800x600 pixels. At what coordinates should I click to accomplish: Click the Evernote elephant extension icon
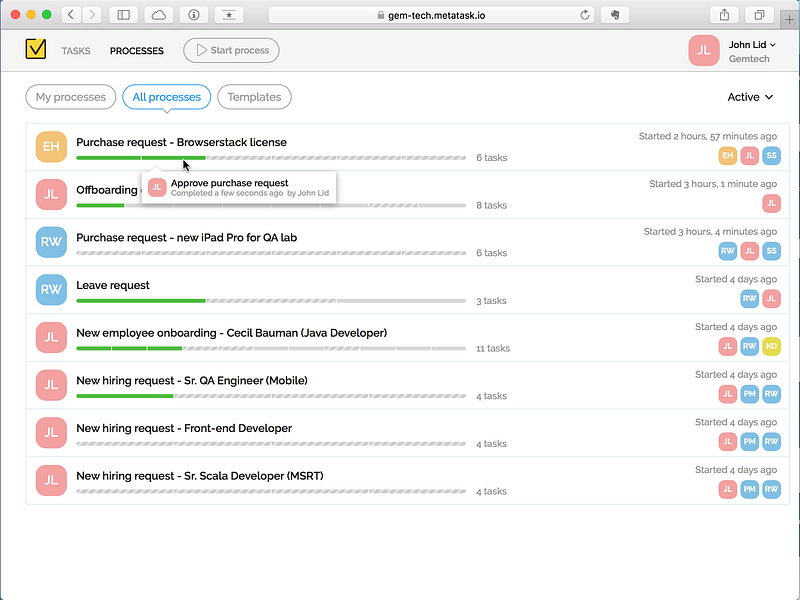(615, 15)
